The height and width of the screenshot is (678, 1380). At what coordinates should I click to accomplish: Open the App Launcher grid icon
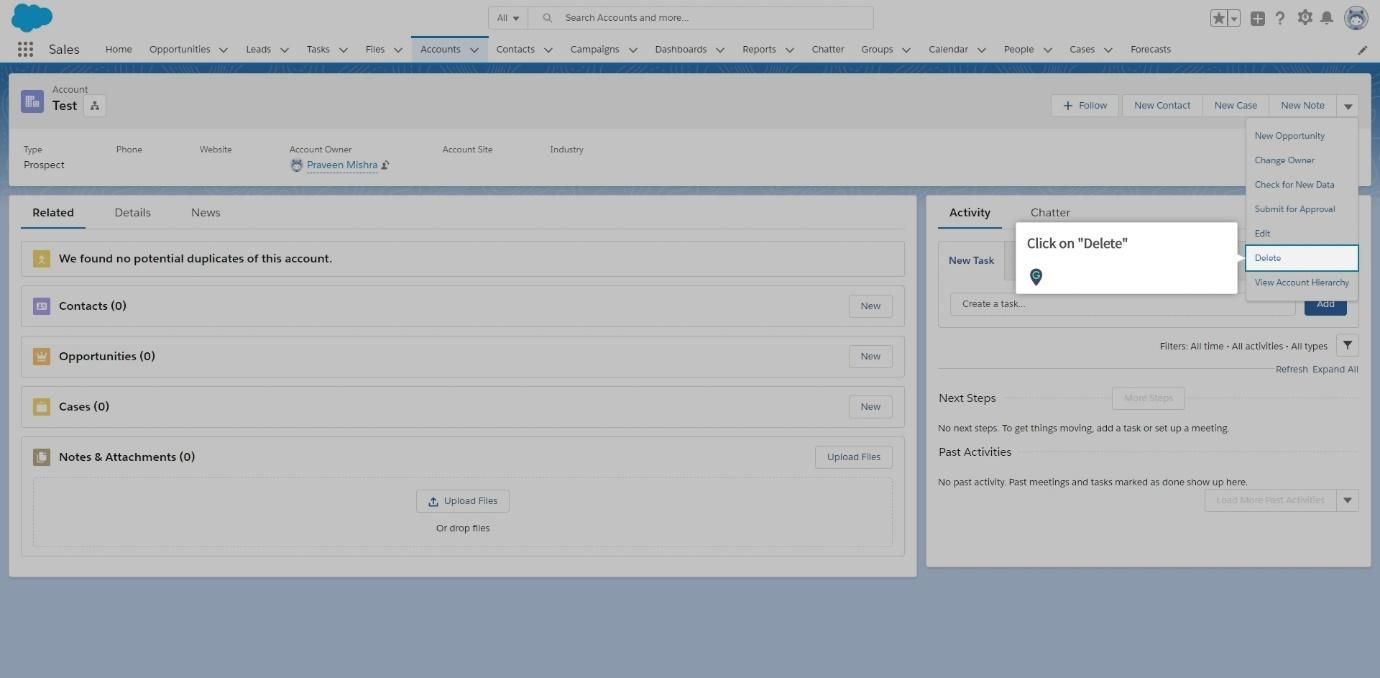coord(25,49)
